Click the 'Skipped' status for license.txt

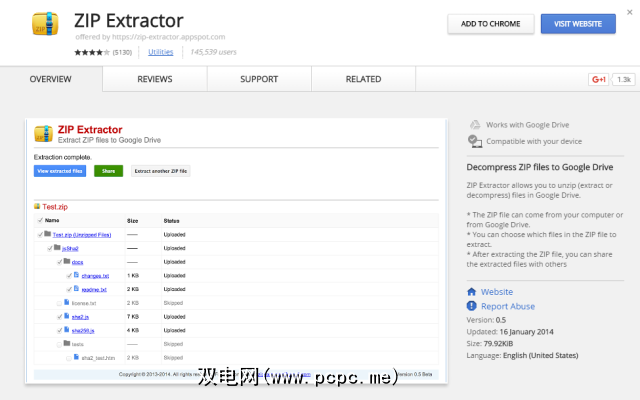point(173,303)
